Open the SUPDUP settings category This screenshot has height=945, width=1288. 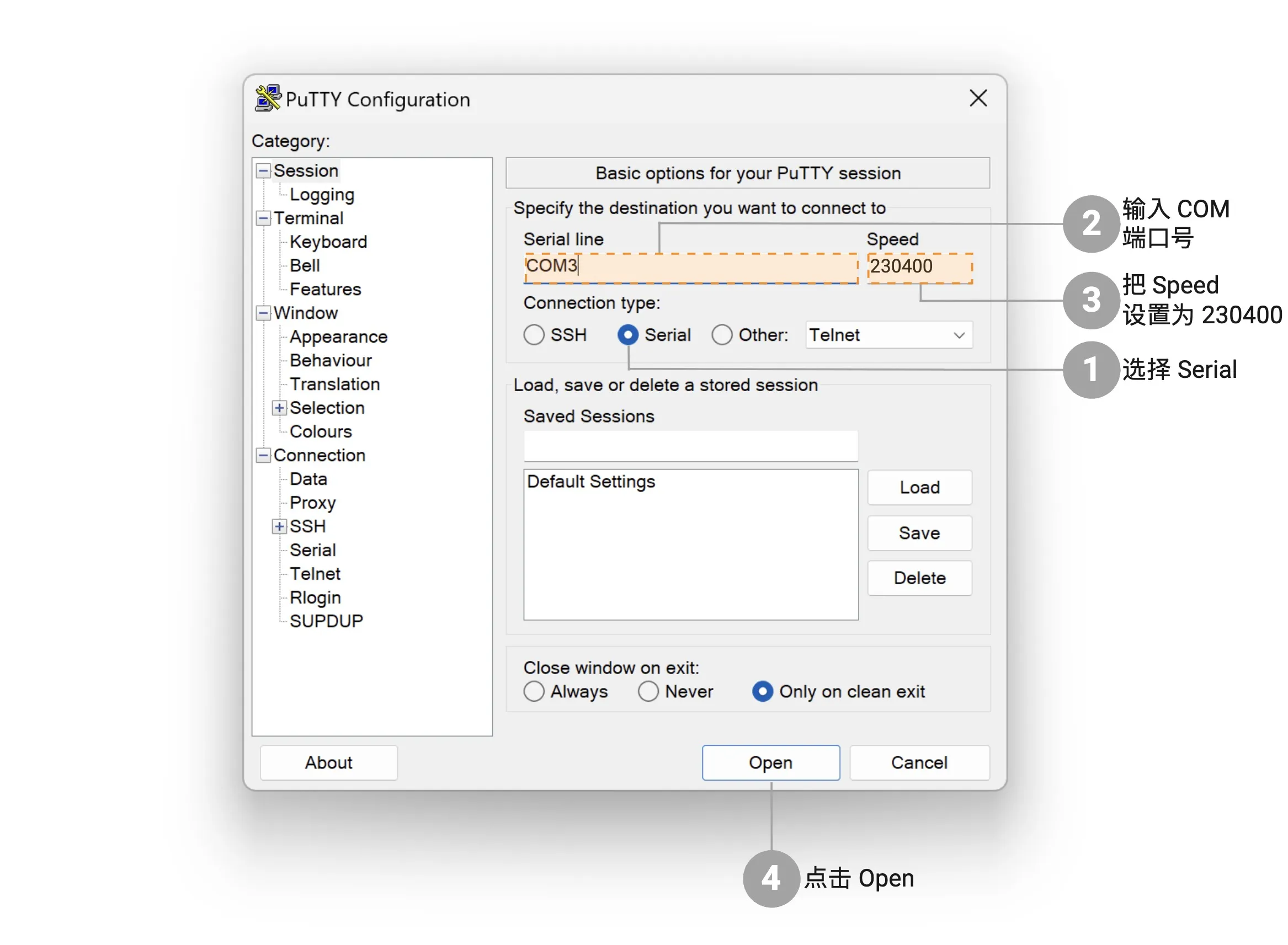326,621
